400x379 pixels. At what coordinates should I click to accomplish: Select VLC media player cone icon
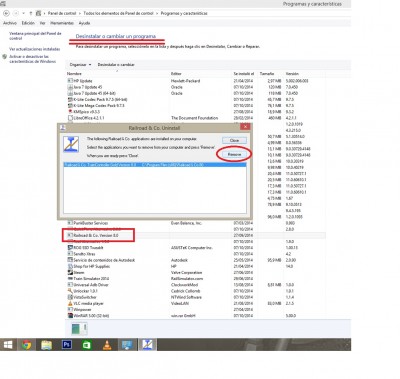(70, 303)
